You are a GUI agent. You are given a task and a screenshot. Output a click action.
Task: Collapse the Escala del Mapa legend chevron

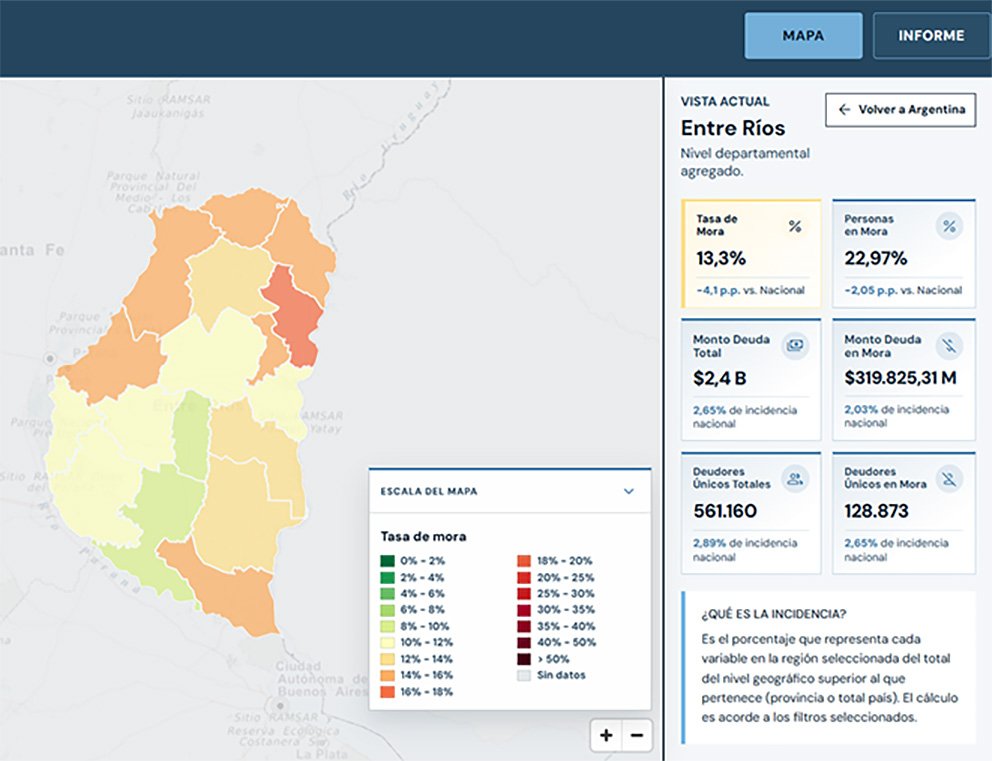629,492
